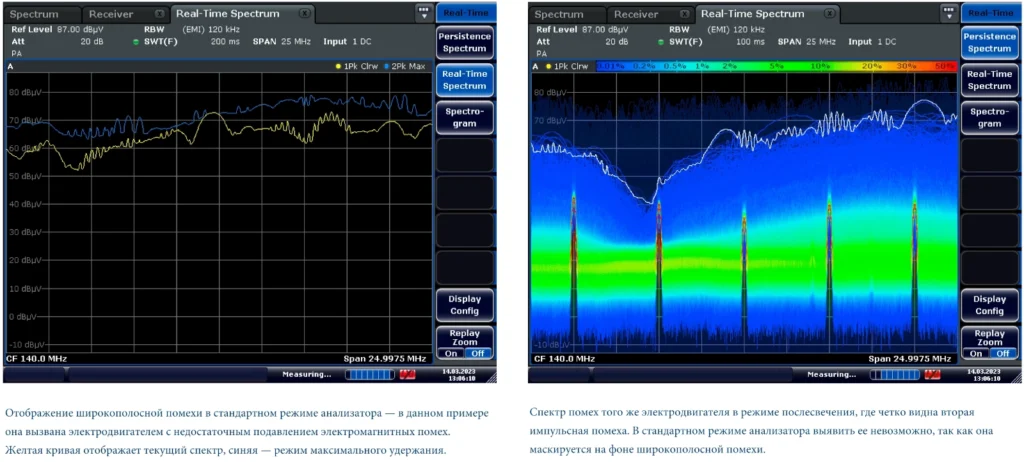Open Spectrogram softkey in left analyzer
1024x462 pixels.
(x=465, y=118)
